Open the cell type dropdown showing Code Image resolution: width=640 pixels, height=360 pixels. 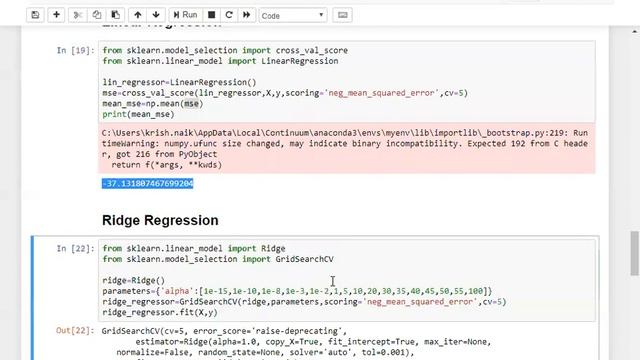[x=293, y=16]
